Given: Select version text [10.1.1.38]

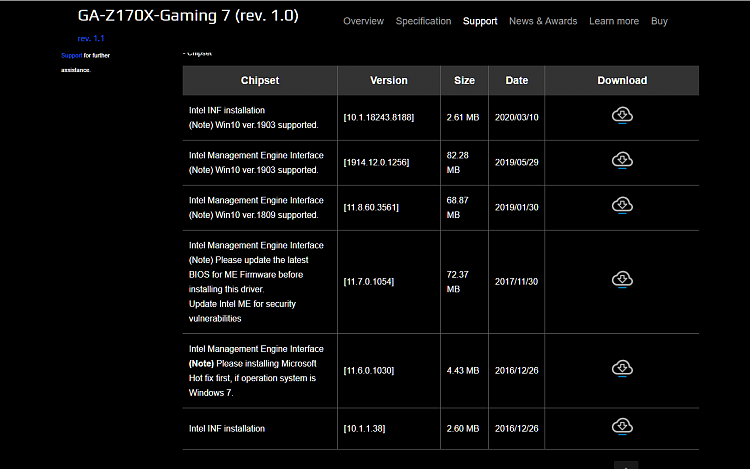Looking at the screenshot, I should click(x=364, y=429).
